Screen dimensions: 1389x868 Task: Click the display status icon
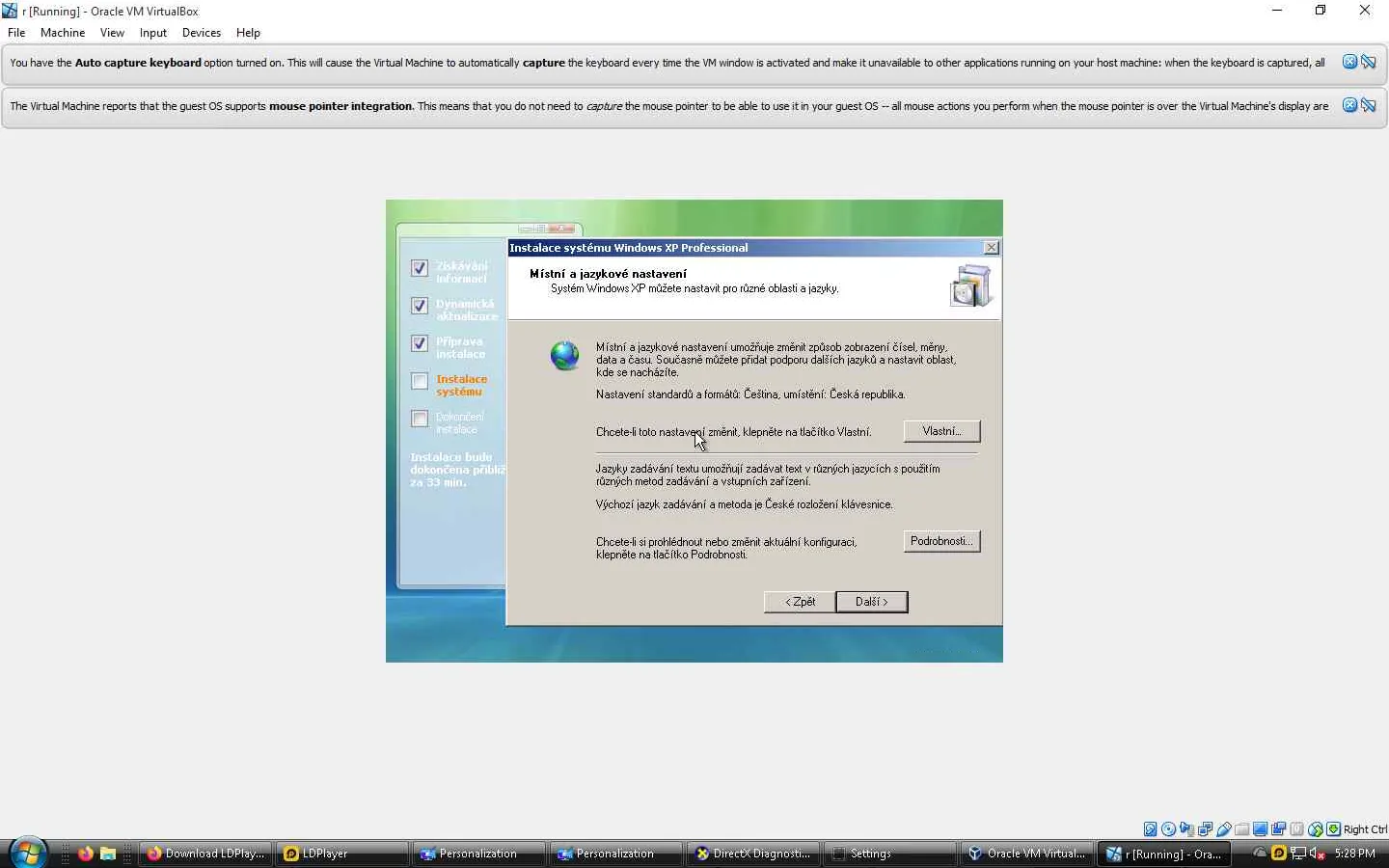pyautogui.click(x=1260, y=829)
